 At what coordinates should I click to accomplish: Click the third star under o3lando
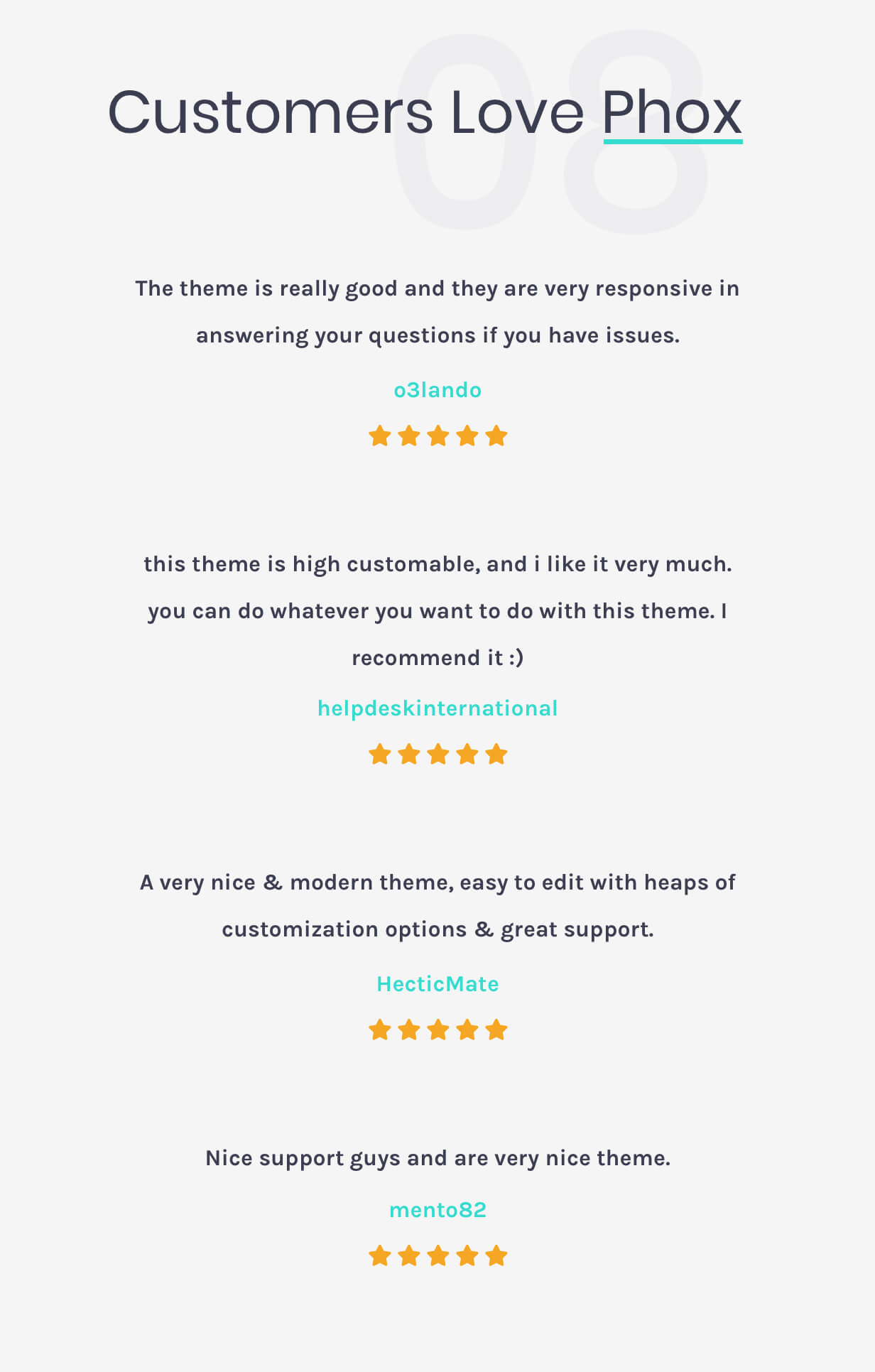pyautogui.click(x=438, y=436)
